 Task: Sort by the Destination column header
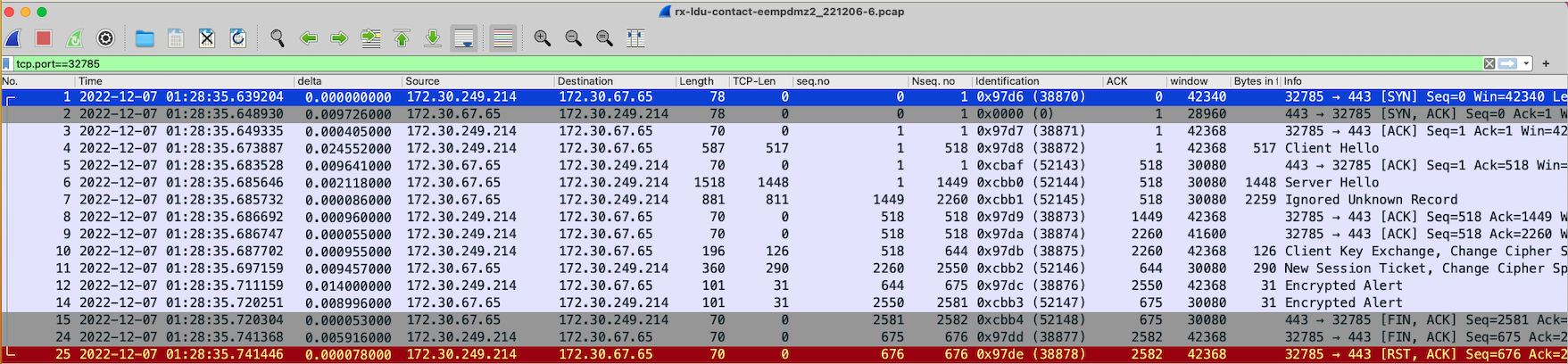(614, 81)
